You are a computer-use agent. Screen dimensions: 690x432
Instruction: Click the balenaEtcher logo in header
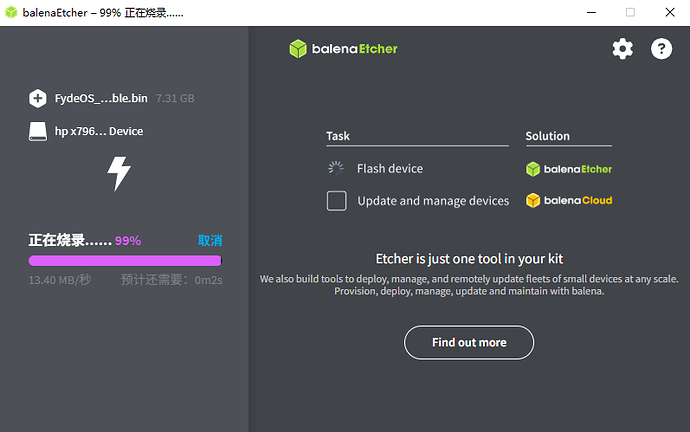coord(343,48)
